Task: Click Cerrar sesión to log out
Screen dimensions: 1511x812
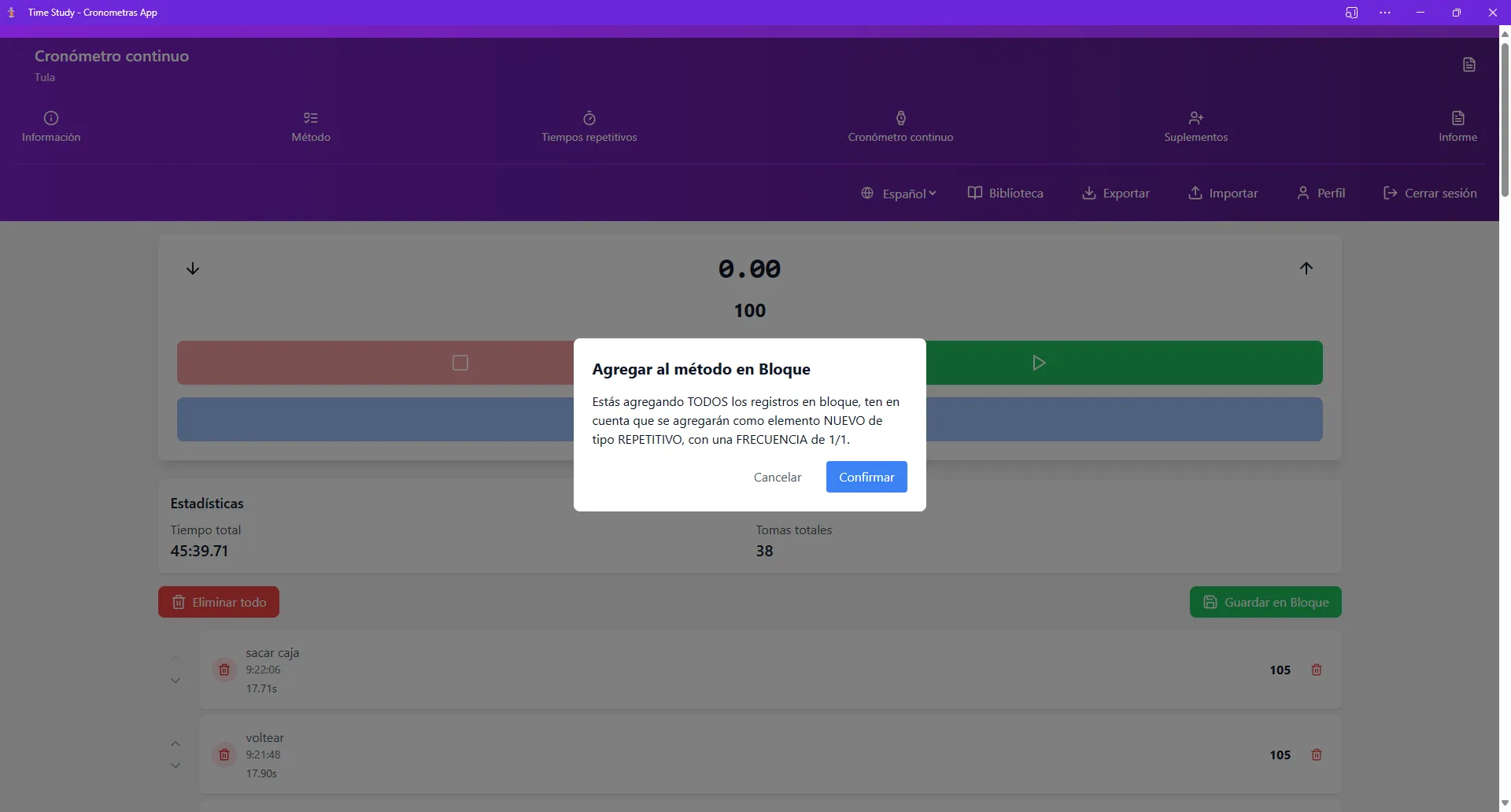Action: pyautogui.click(x=1430, y=194)
